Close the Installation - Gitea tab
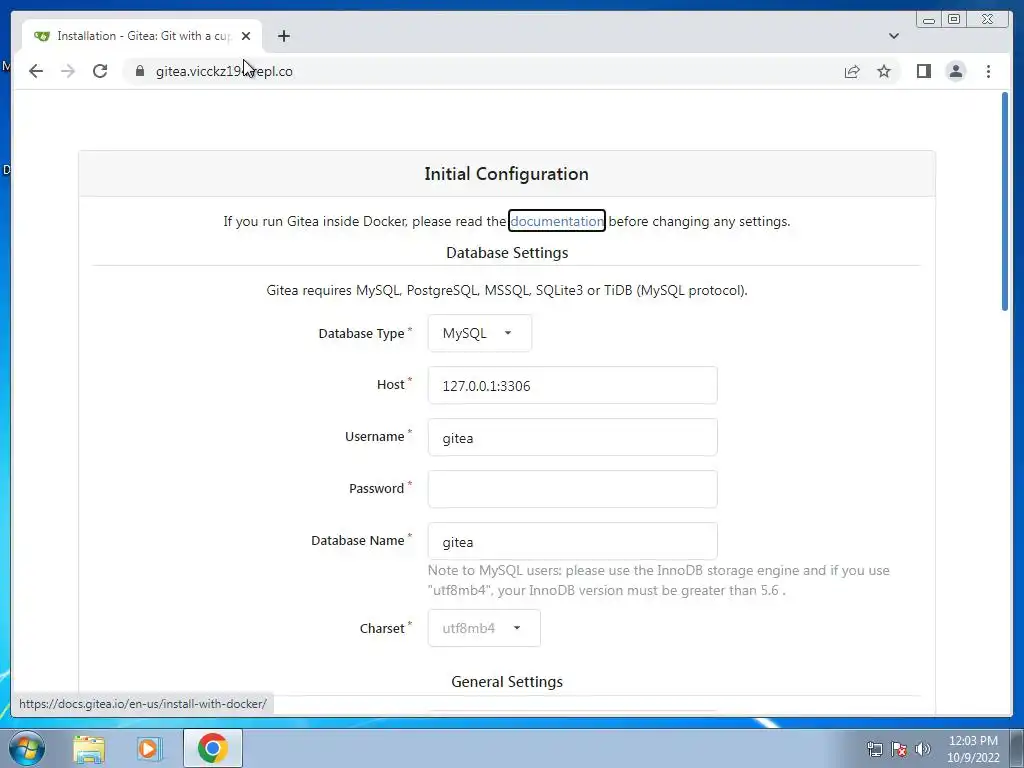Screen dimensions: 1024x768 pos(246,36)
